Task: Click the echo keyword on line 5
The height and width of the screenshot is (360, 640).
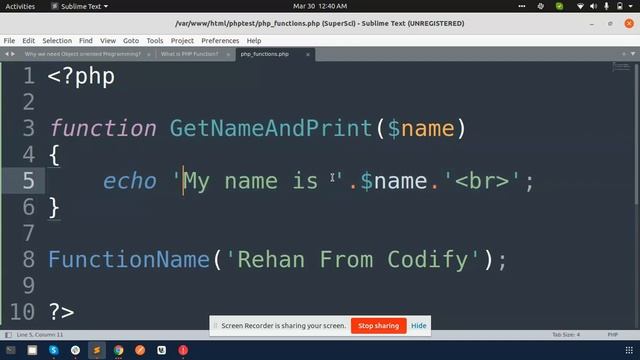Action: coord(129,180)
